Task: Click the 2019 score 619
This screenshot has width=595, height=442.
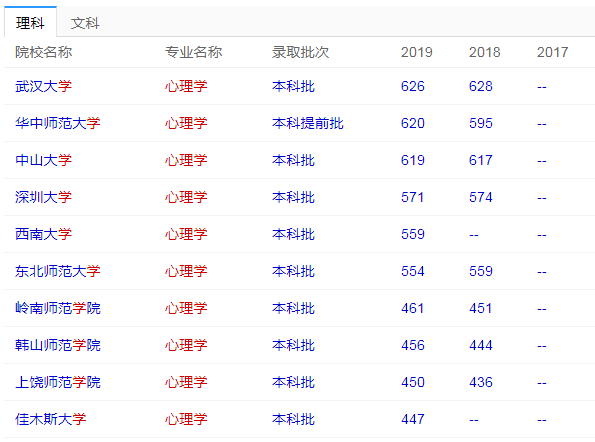Action: point(413,160)
